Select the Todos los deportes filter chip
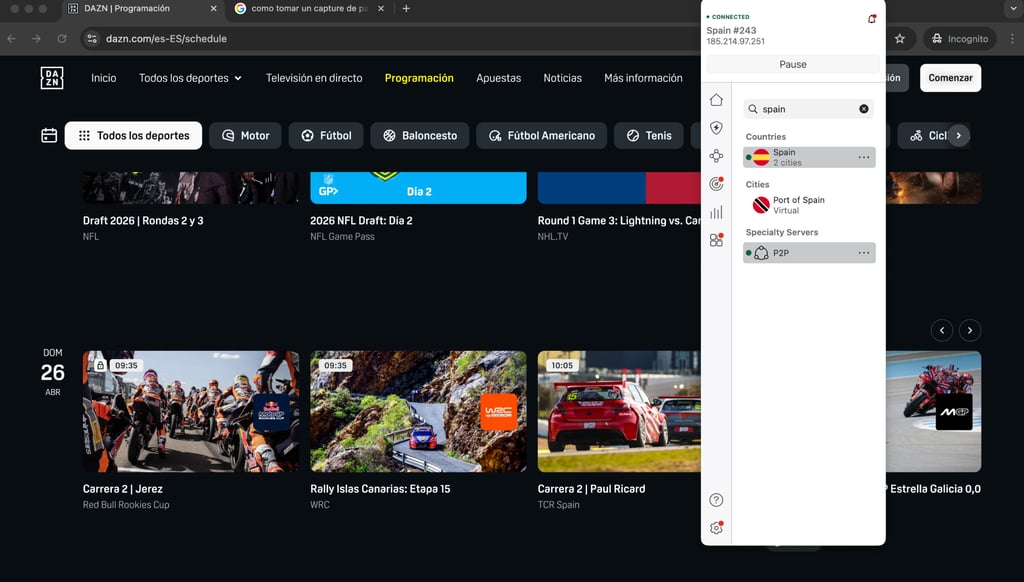Viewport: 1024px width, 582px height. click(x=133, y=135)
